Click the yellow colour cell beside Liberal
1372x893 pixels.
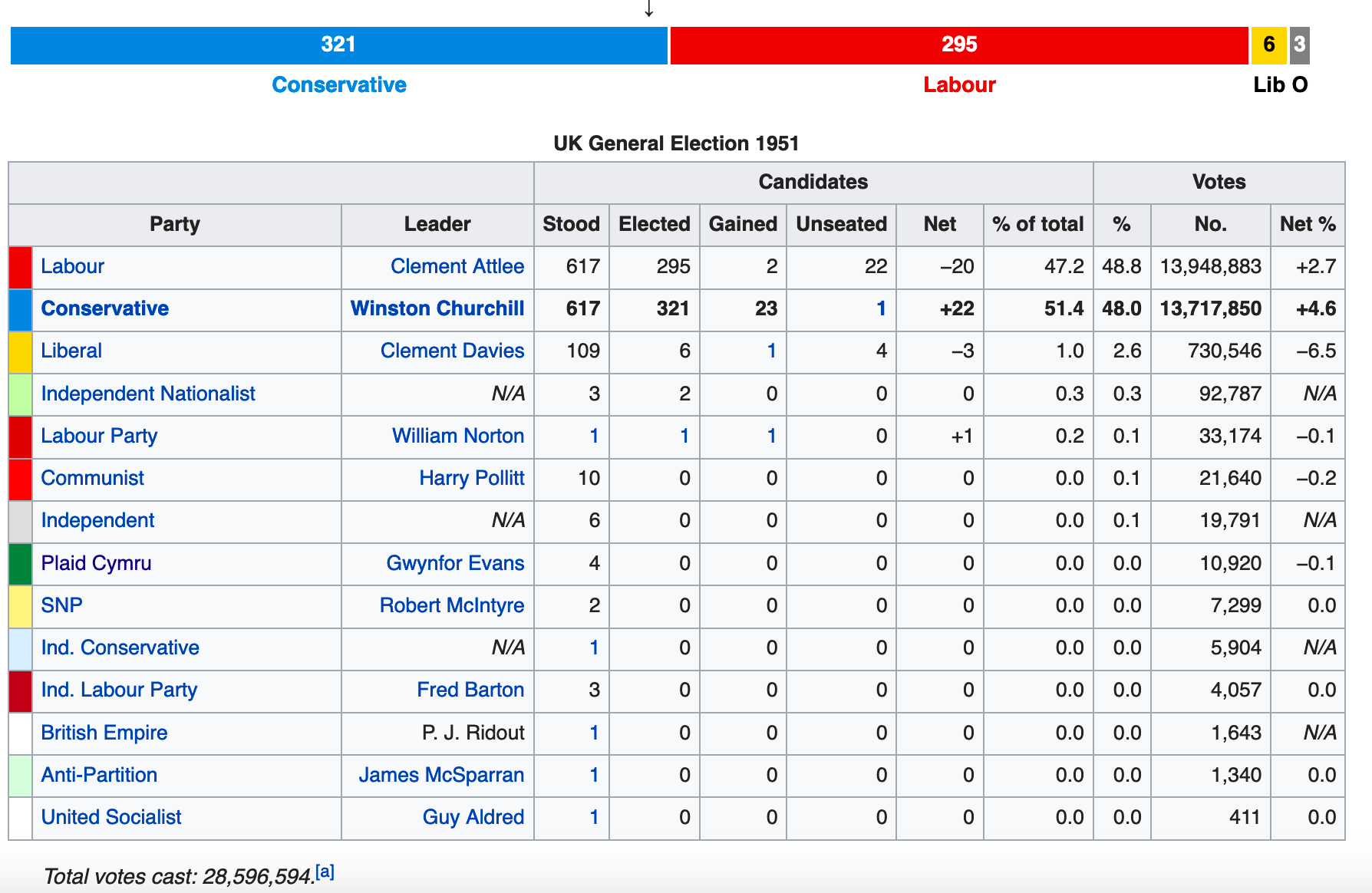coord(21,352)
